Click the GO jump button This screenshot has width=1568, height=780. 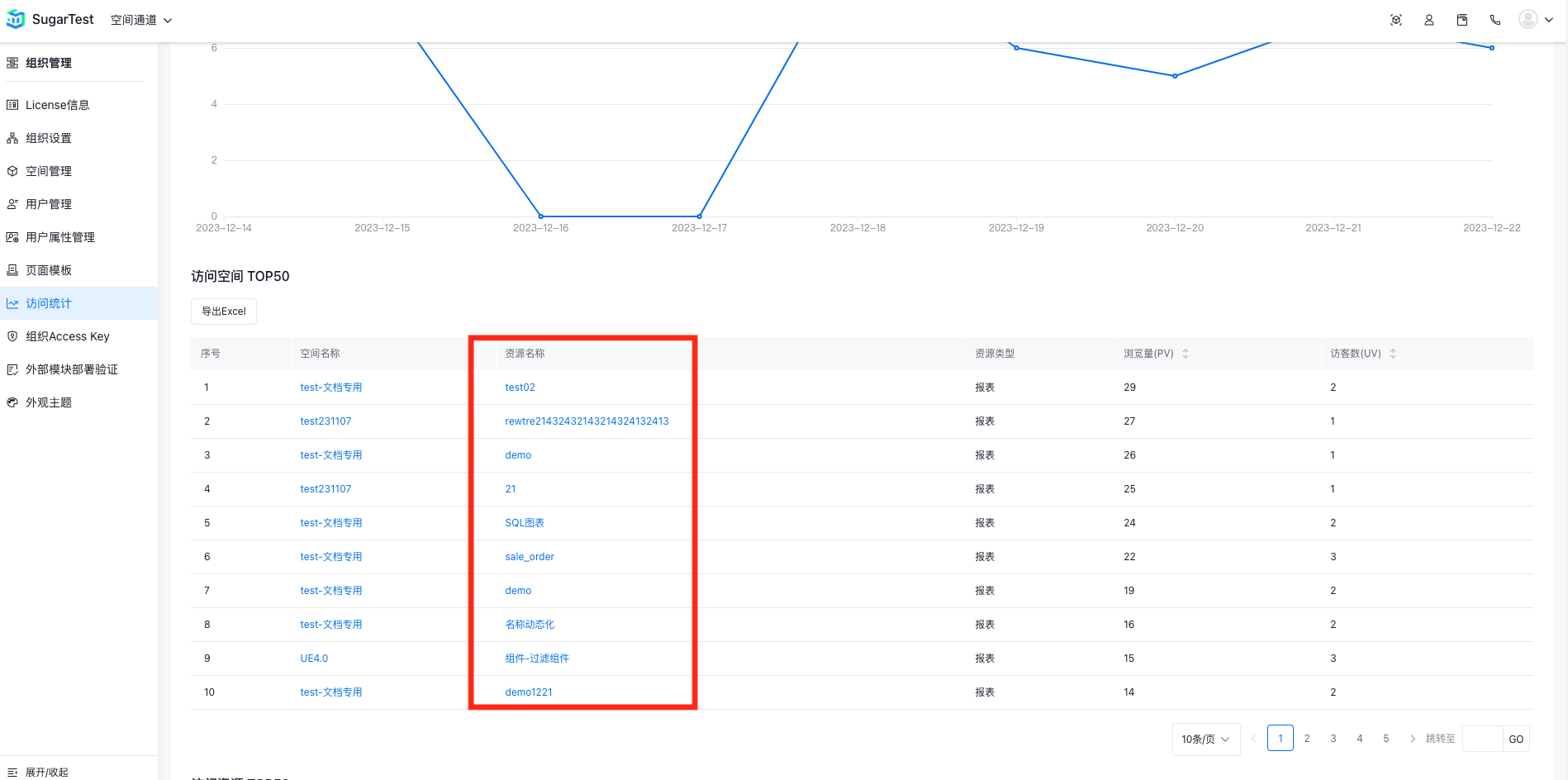click(x=1516, y=739)
